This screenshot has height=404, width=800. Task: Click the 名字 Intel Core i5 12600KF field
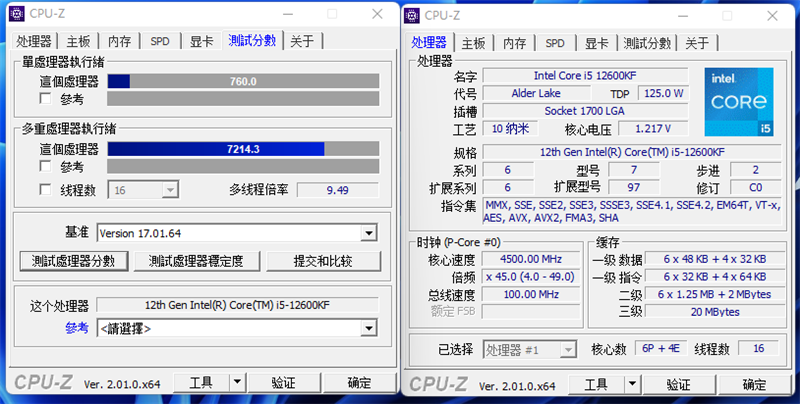[585, 75]
